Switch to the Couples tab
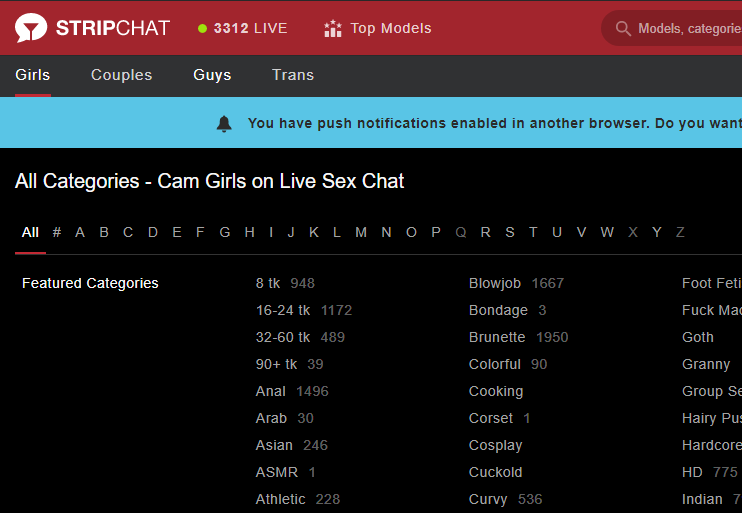 pyautogui.click(x=122, y=75)
